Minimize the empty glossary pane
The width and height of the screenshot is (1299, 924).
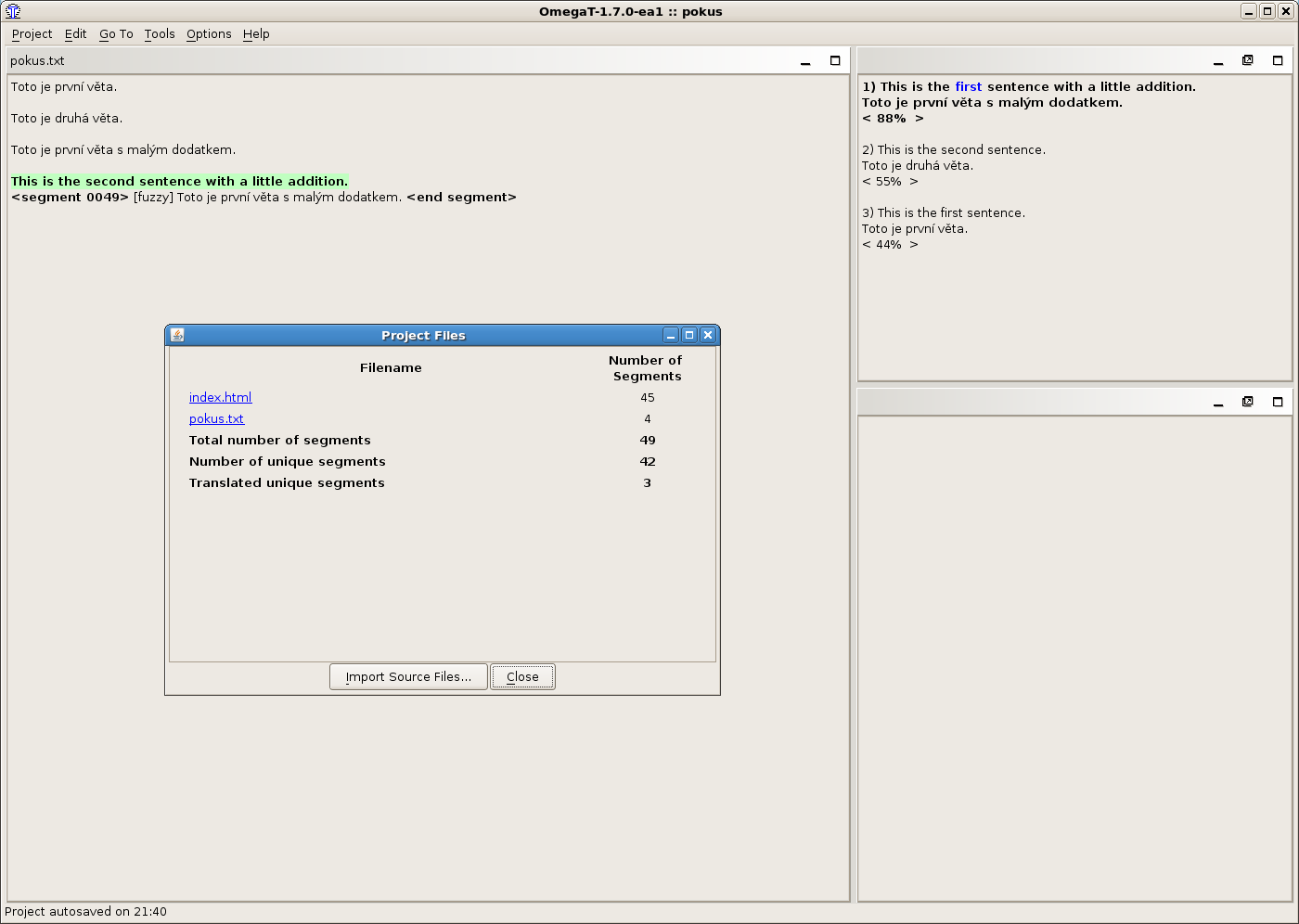pos(1218,403)
